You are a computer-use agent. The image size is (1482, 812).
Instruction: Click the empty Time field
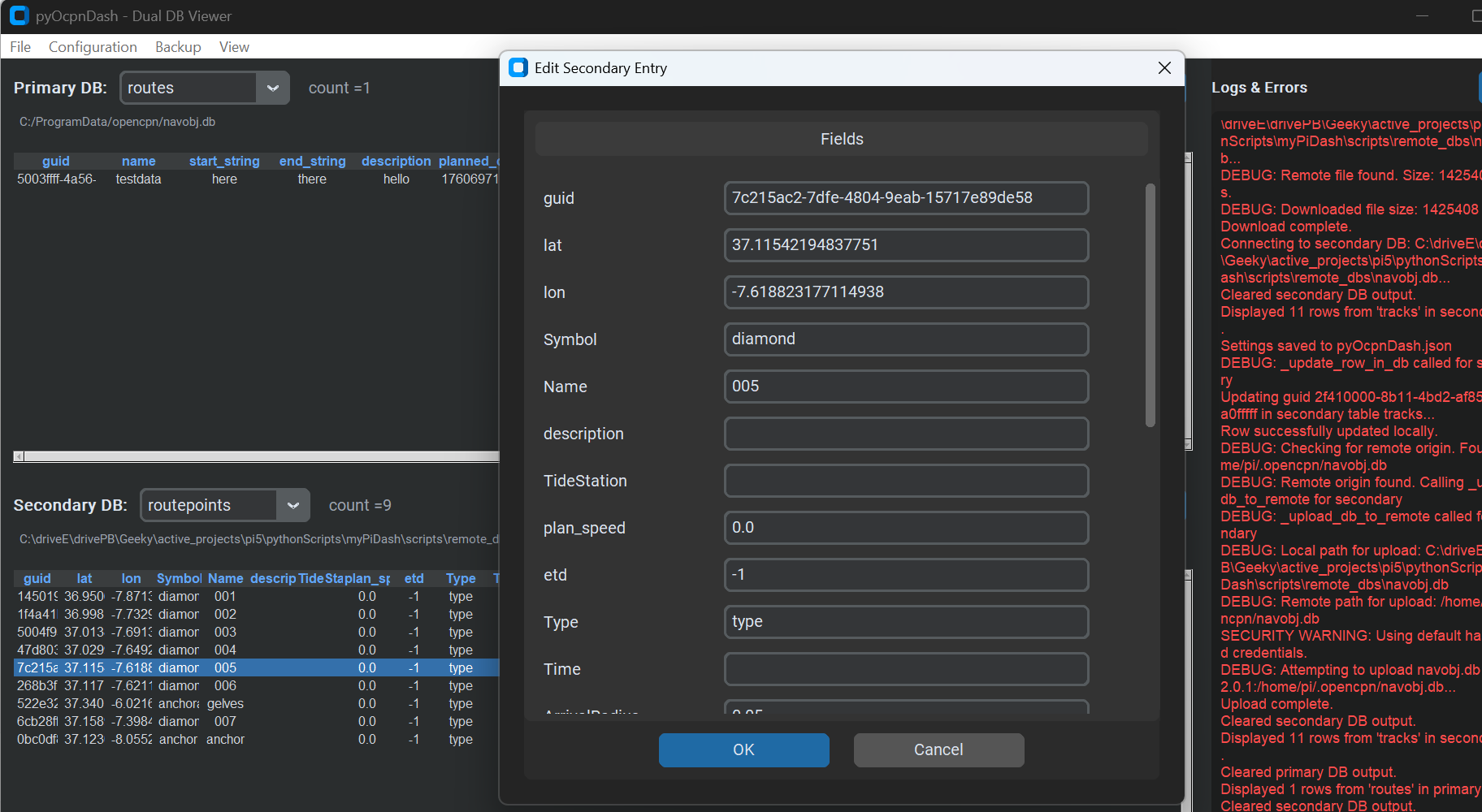pyautogui.click(x=906, y=669)
